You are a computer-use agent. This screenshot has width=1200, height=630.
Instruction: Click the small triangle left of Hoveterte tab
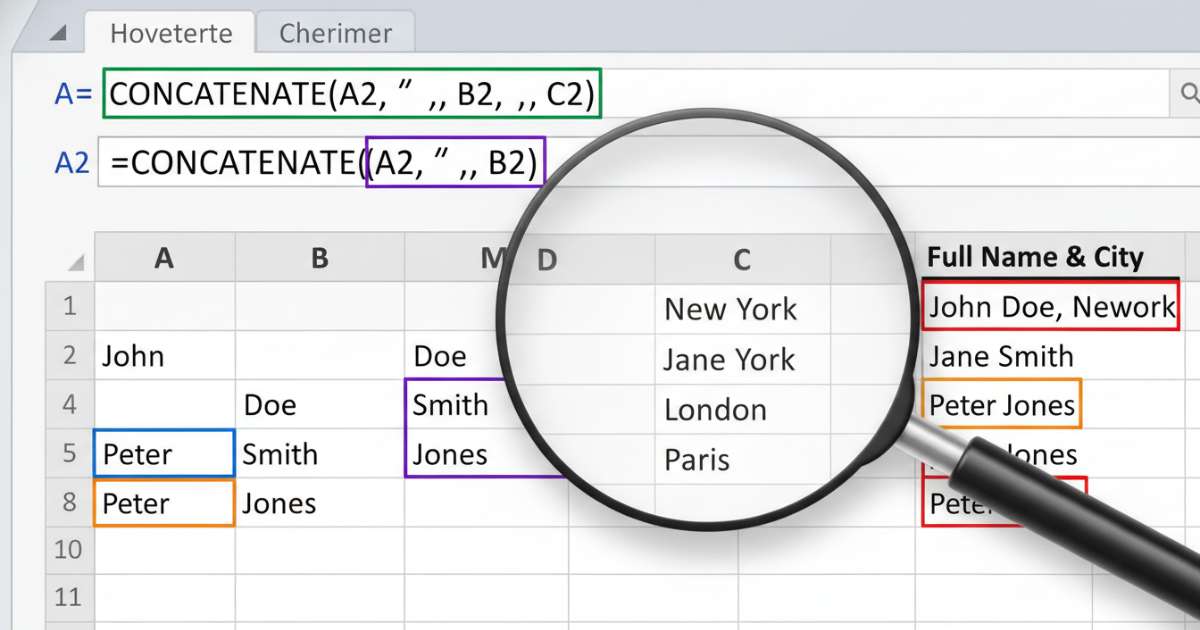pyautogui.click(x=58, y=34)
